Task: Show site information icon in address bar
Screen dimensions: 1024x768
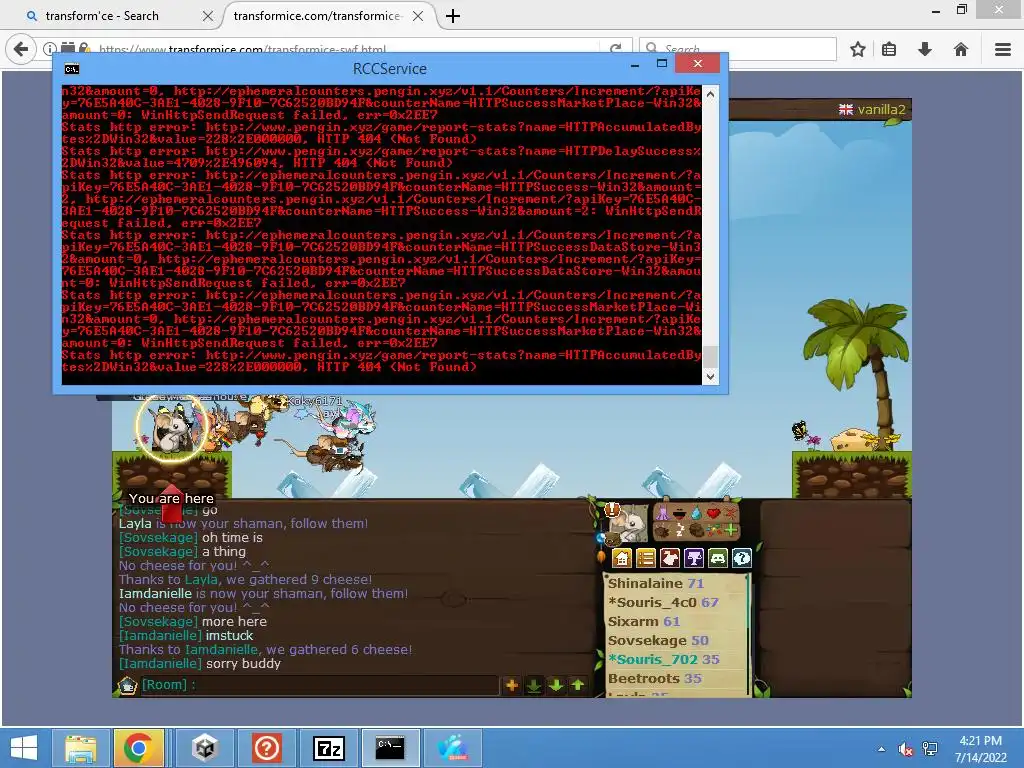Action: point(49,48)
